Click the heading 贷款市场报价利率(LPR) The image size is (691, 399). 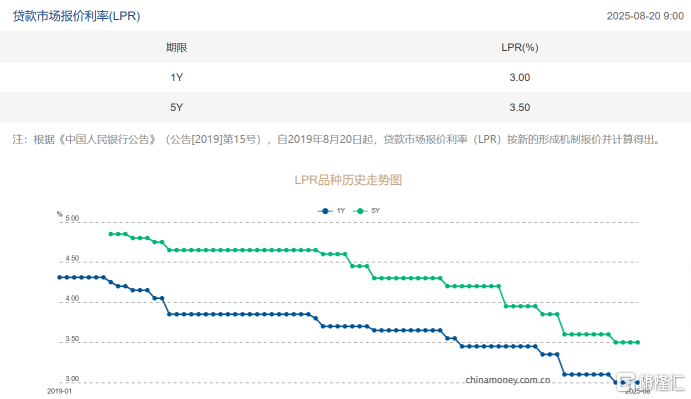point(77,16)
